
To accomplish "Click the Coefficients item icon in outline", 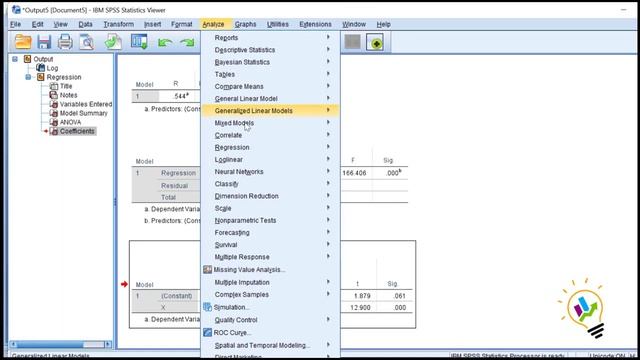I will coord(53,131).
